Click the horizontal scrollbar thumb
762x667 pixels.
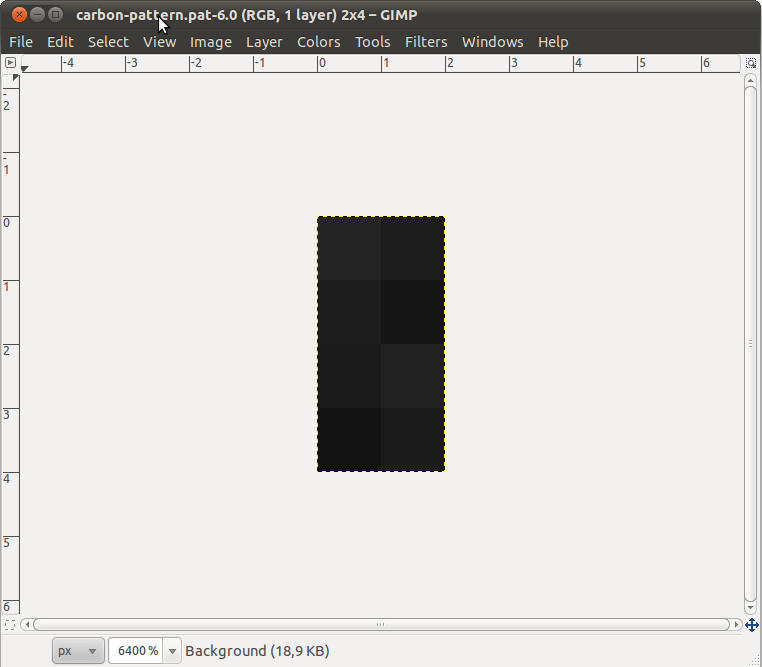click(x=381, y=624)
